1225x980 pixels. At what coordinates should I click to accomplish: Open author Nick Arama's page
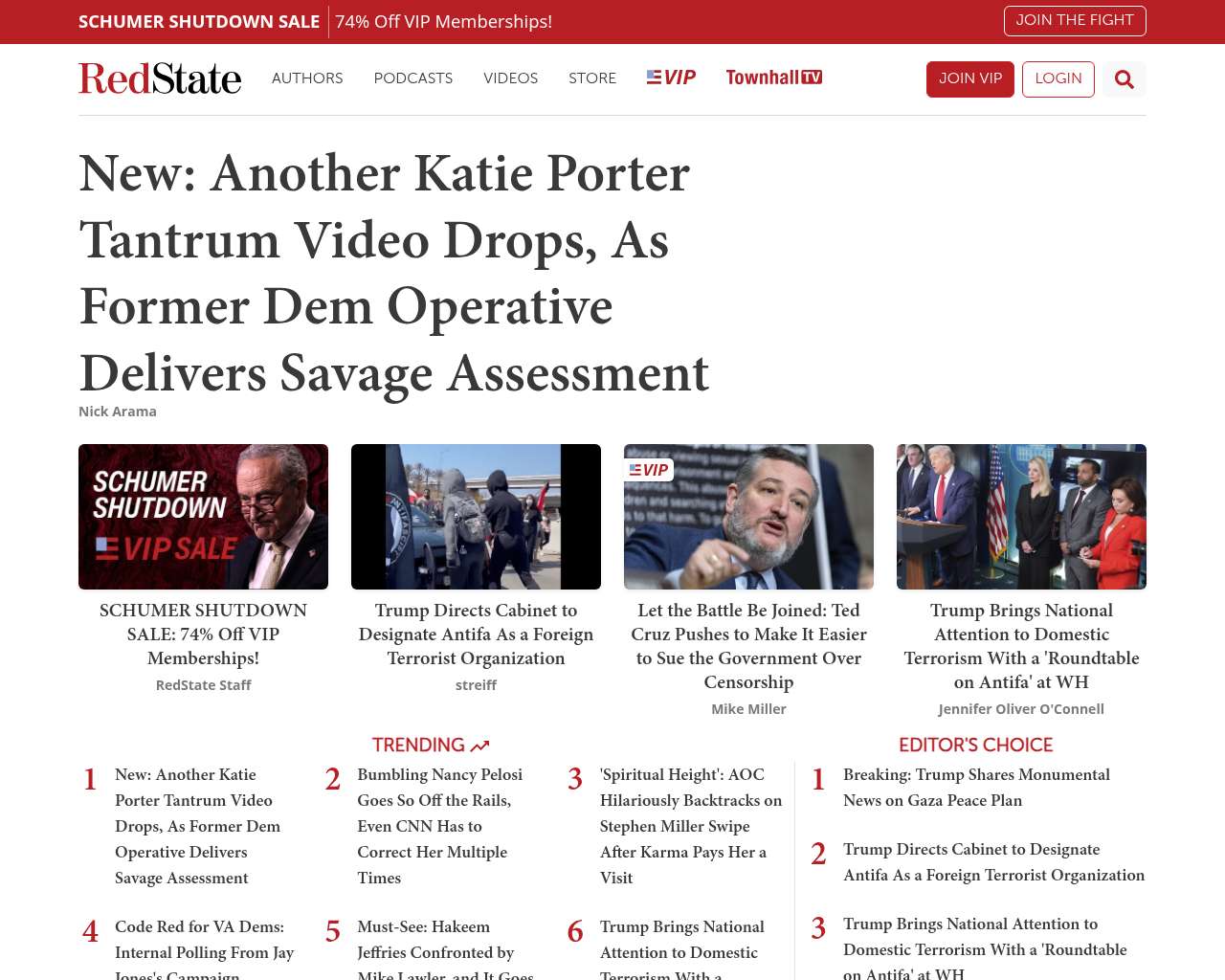(118, 412)
